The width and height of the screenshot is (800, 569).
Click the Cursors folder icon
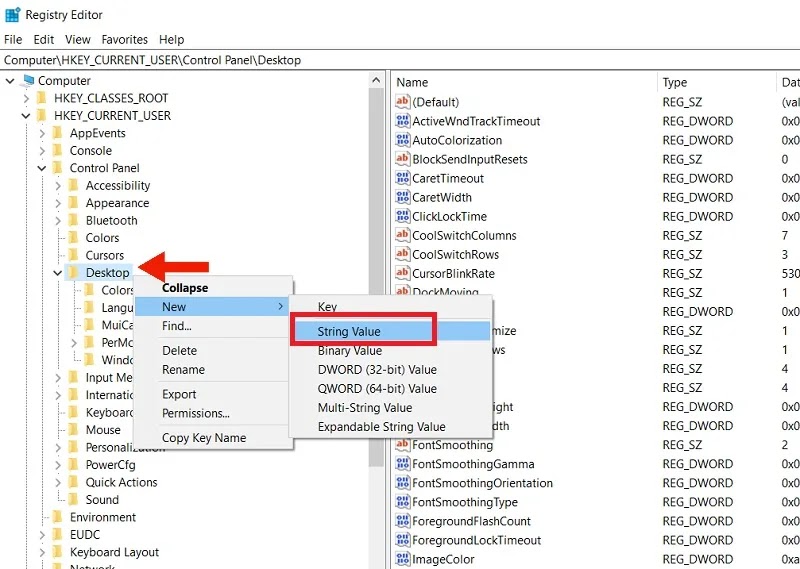pos(74,255)
